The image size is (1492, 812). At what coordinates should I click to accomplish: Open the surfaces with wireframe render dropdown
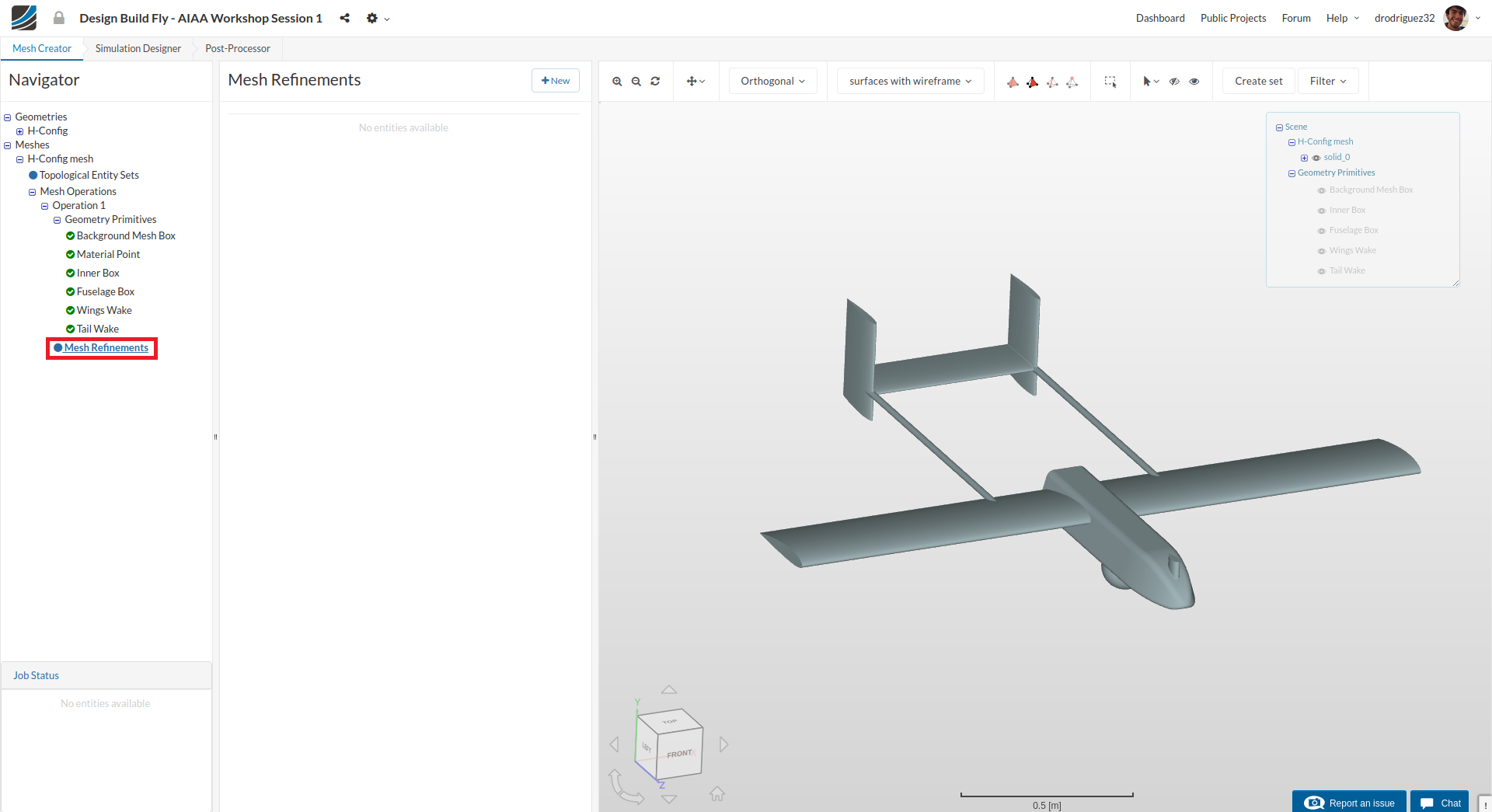pos(910,82)
